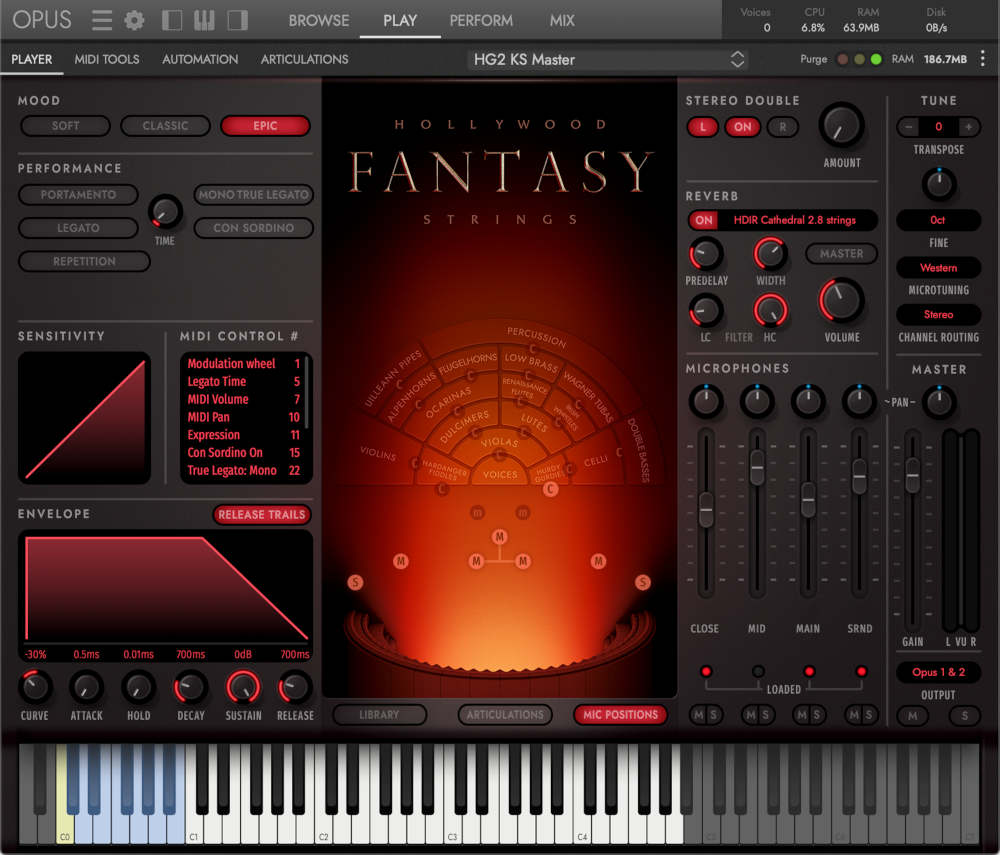
Task: Switch to the PERFORM tab
Action: tap(481, 19)
